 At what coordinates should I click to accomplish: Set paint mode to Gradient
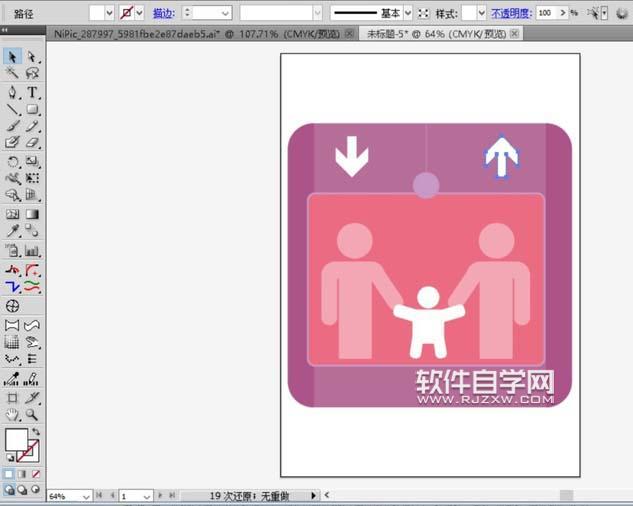click(22, 474)
